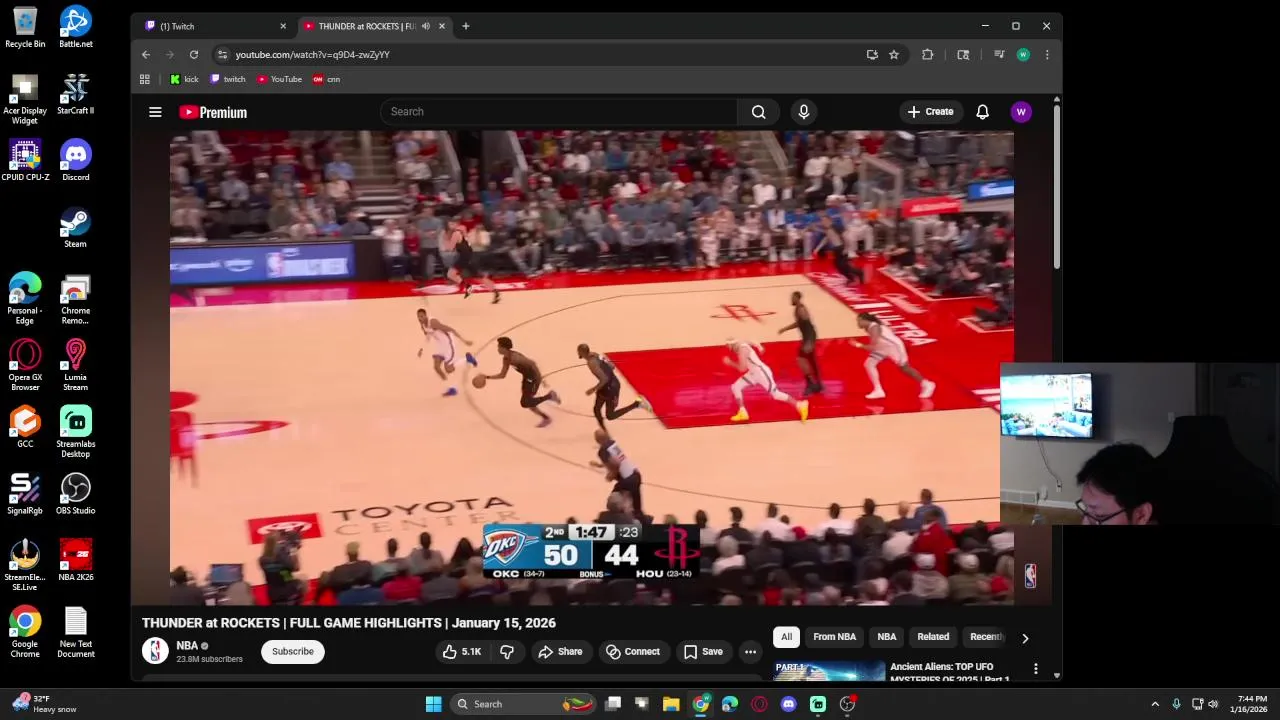Click the page vertical scrollbar

pyautogui.click(x=1056, y=185)
